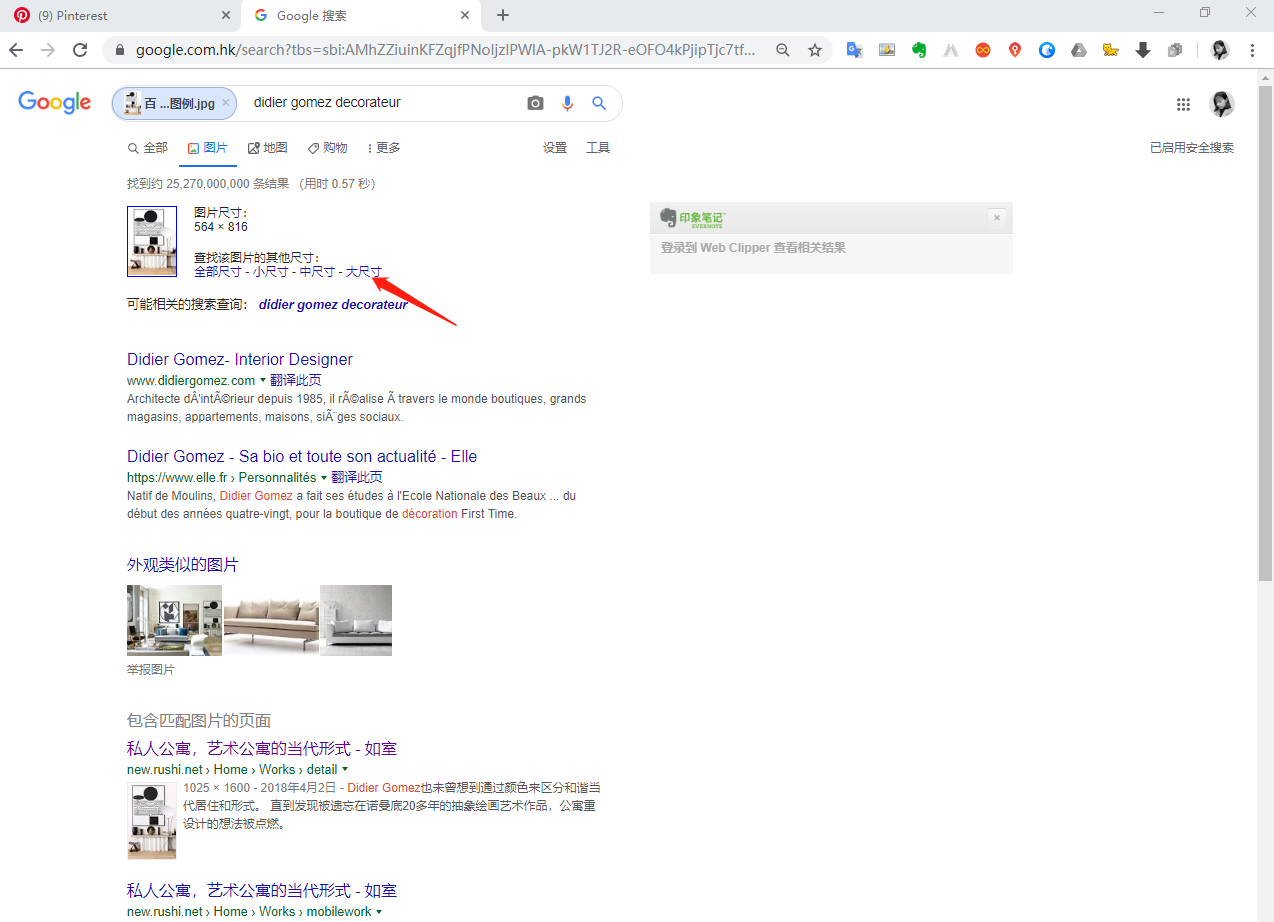Reload the current page

80,50
